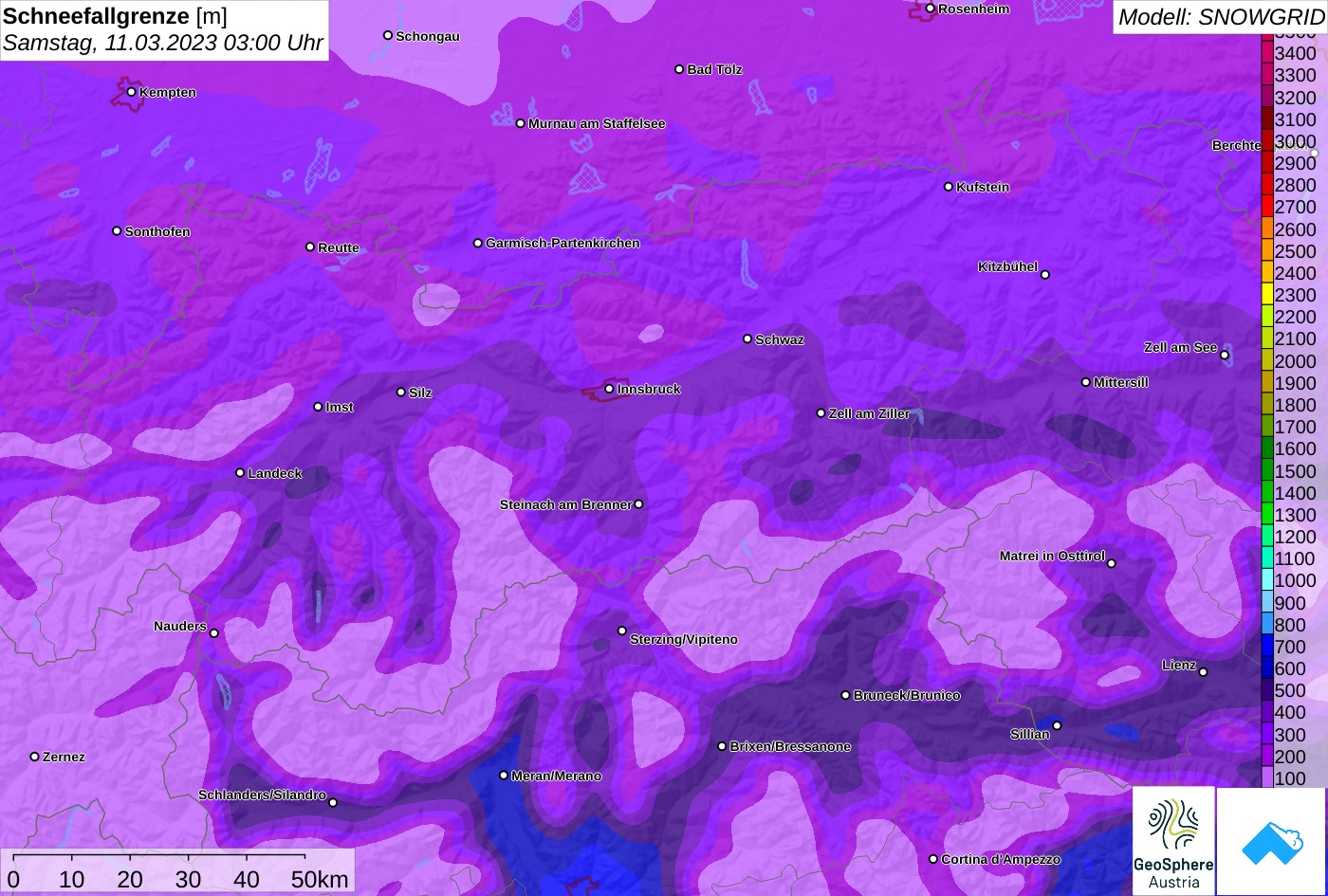This screenshot has width=1328, height=896.
Task: Click the Meran/Merano marker dot
Action: click(504, 776)
